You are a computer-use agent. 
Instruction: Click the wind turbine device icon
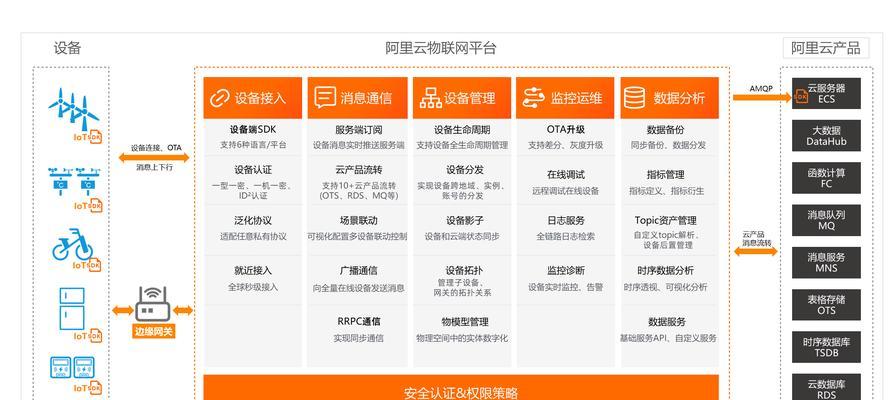coord(73,110)
